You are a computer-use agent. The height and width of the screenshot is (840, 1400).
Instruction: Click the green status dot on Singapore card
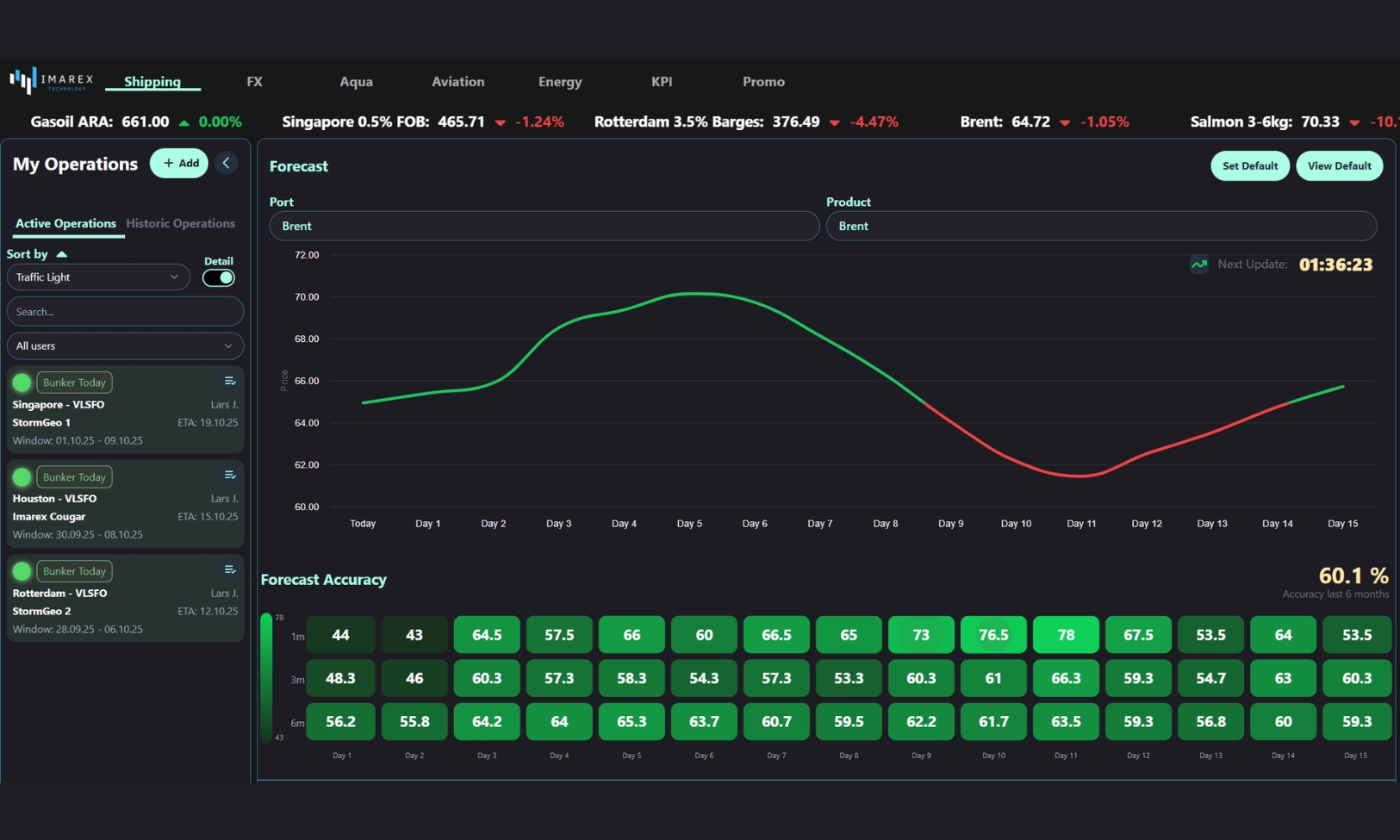coord(22,382)
